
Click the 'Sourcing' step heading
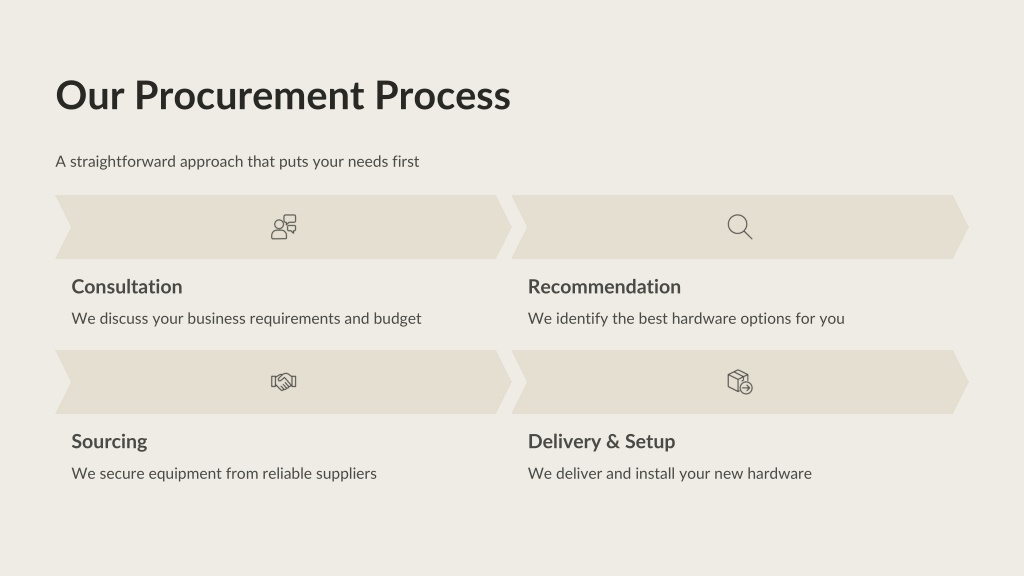coord(109,442)
